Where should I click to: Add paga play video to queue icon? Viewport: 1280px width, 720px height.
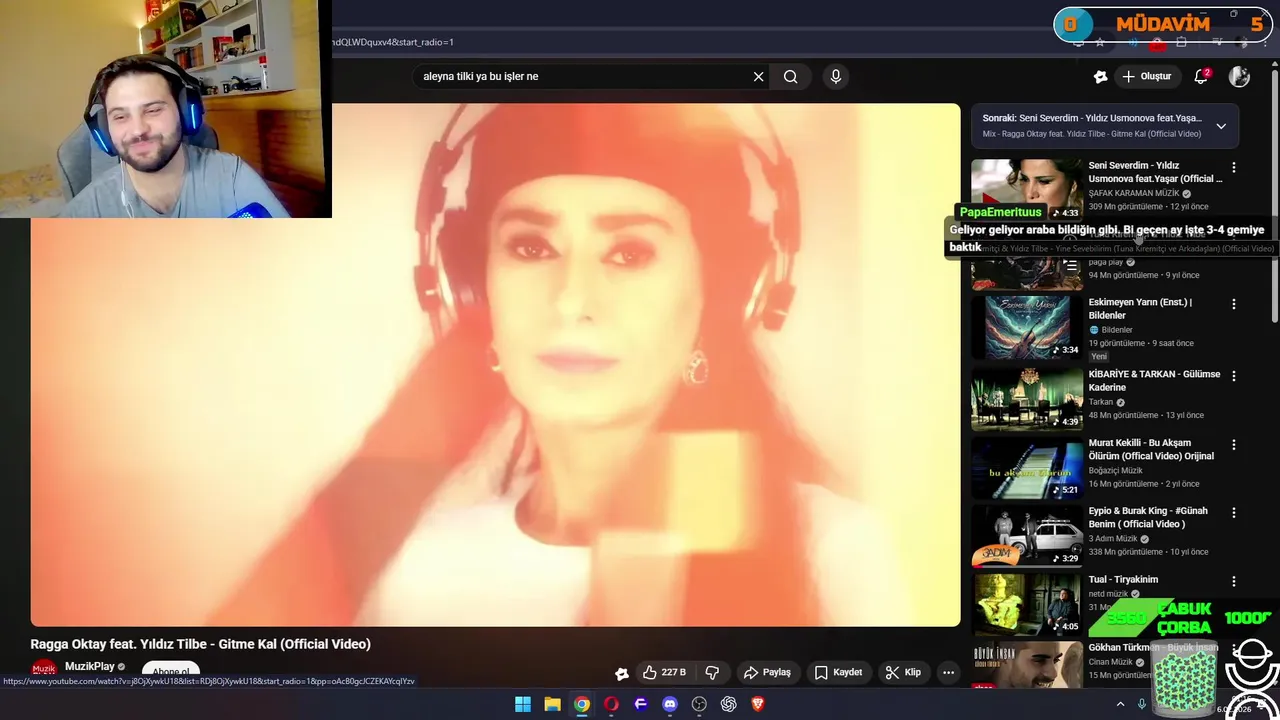1071,266
